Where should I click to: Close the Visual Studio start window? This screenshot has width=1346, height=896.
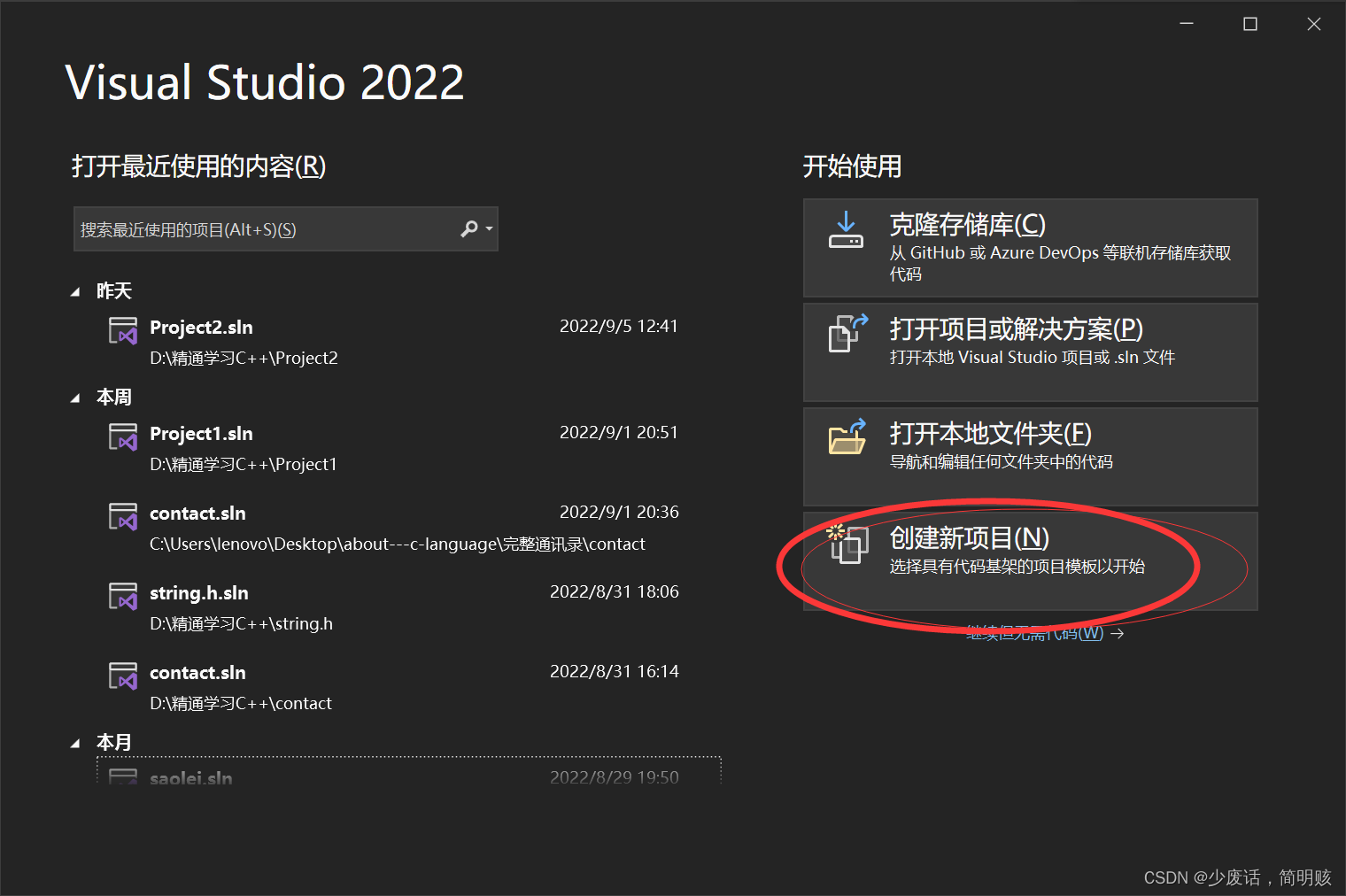pyautogui.click(x=1314, y=24)
